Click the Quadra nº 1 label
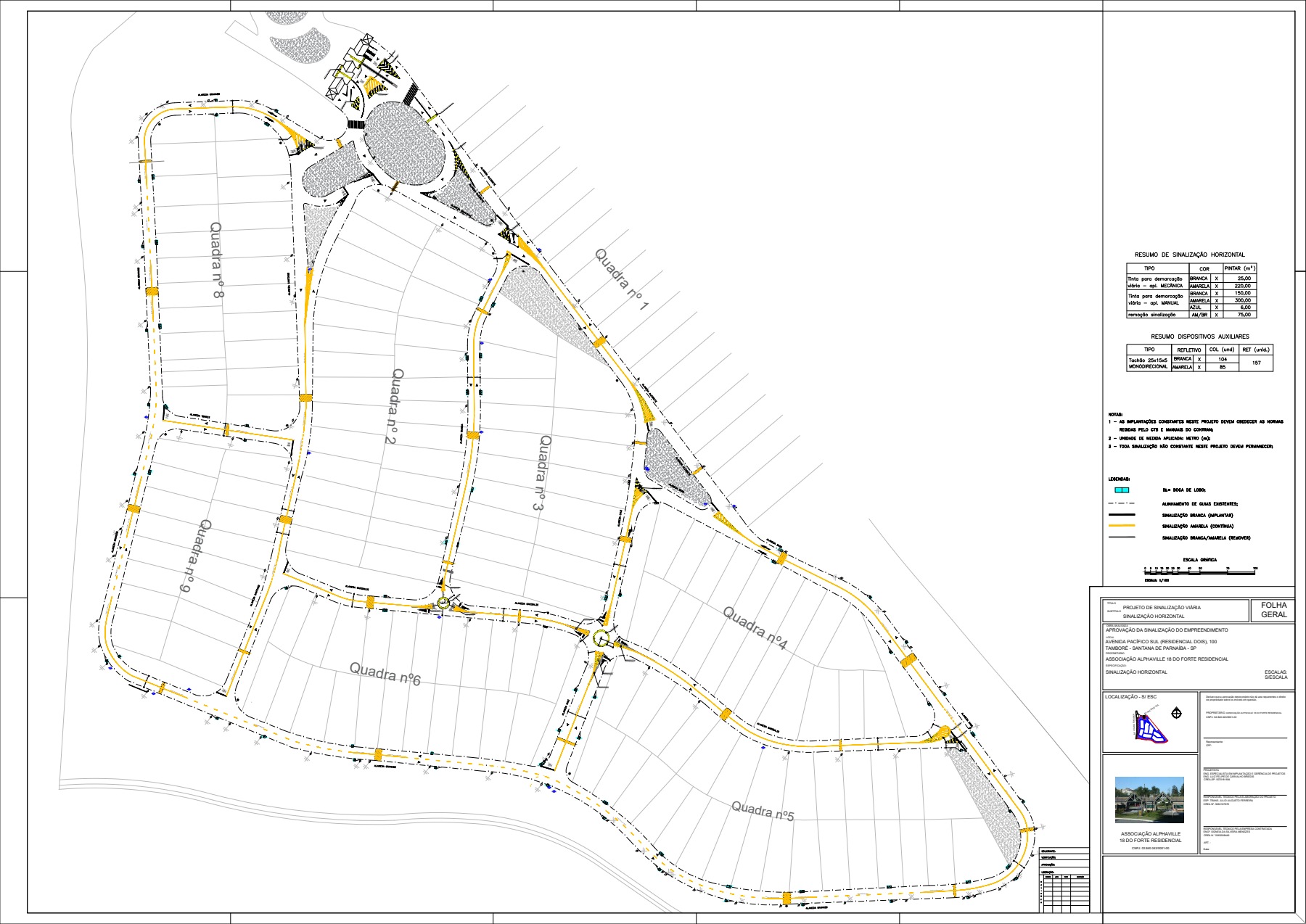Image resolution: width=1306 pixels, height=924 pixels. pos(621,281)
